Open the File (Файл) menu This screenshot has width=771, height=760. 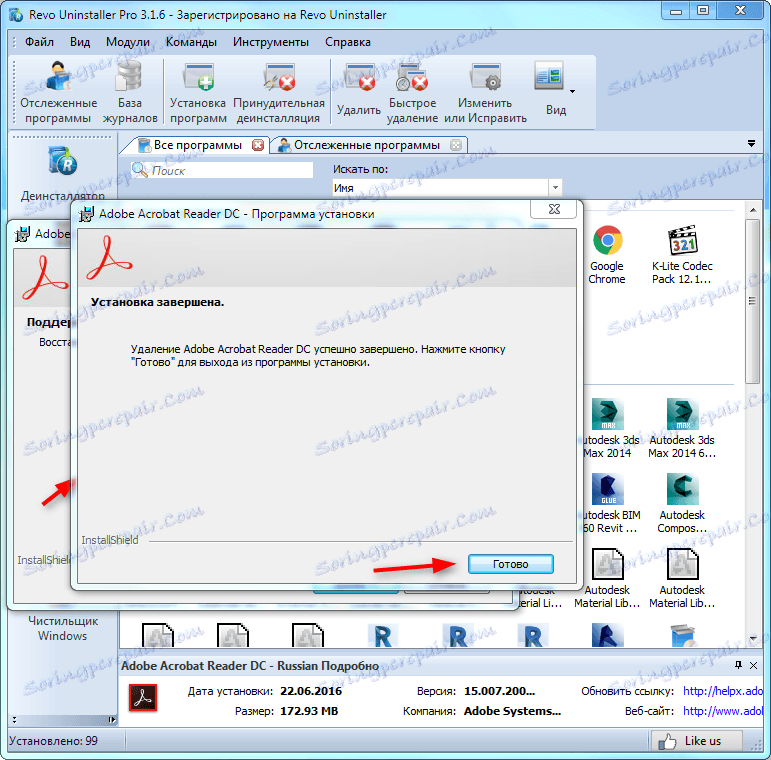[39, 42]
